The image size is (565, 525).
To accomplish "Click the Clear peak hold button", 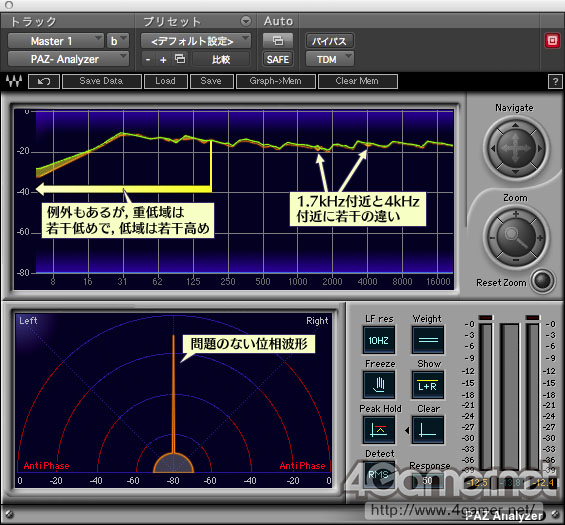I will coord(428,430).
